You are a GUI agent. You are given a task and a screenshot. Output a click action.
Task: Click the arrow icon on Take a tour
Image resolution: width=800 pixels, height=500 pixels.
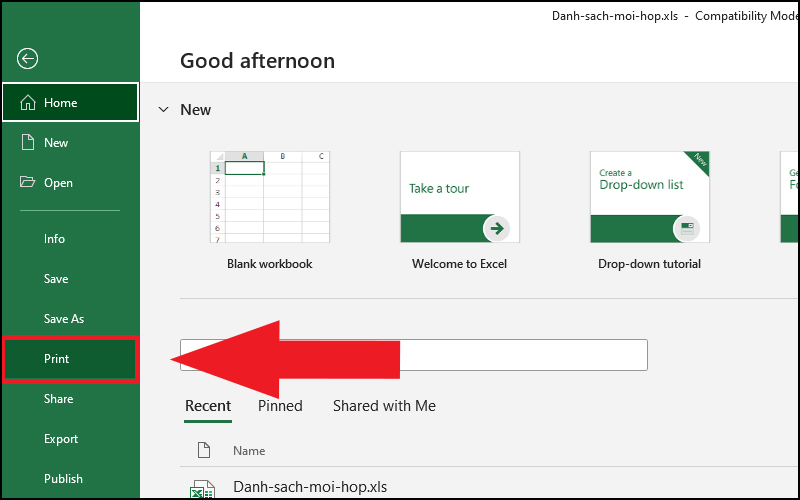[x=495, y=228]
